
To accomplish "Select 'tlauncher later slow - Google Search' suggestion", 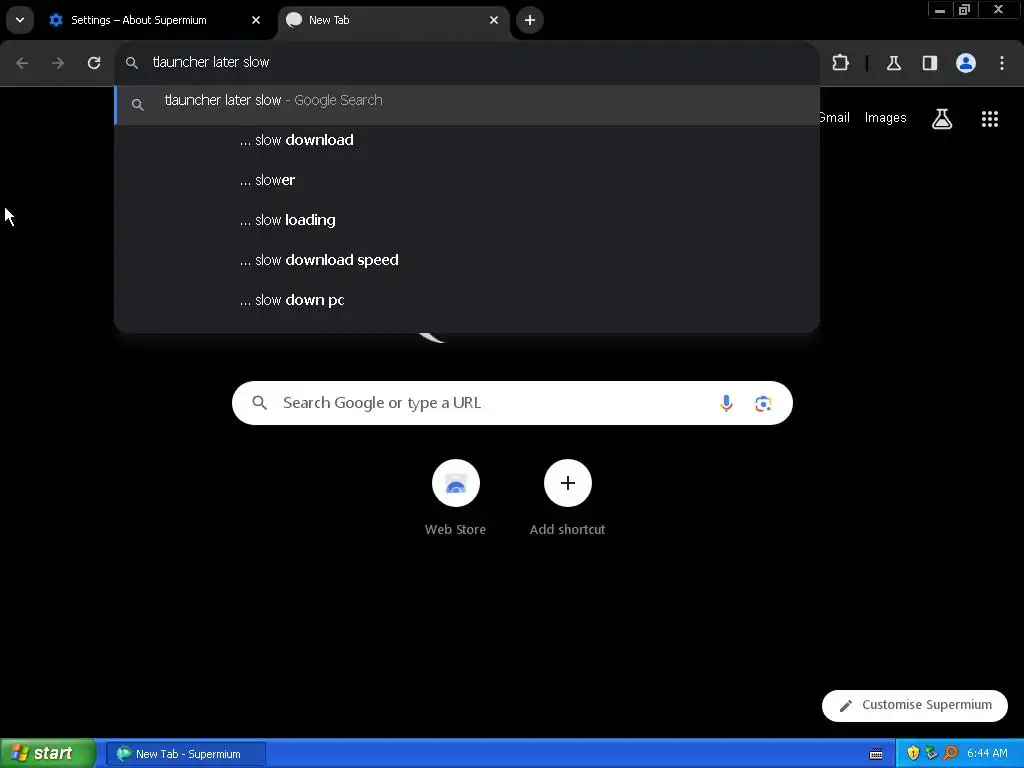I will click(x=467, y=104).
